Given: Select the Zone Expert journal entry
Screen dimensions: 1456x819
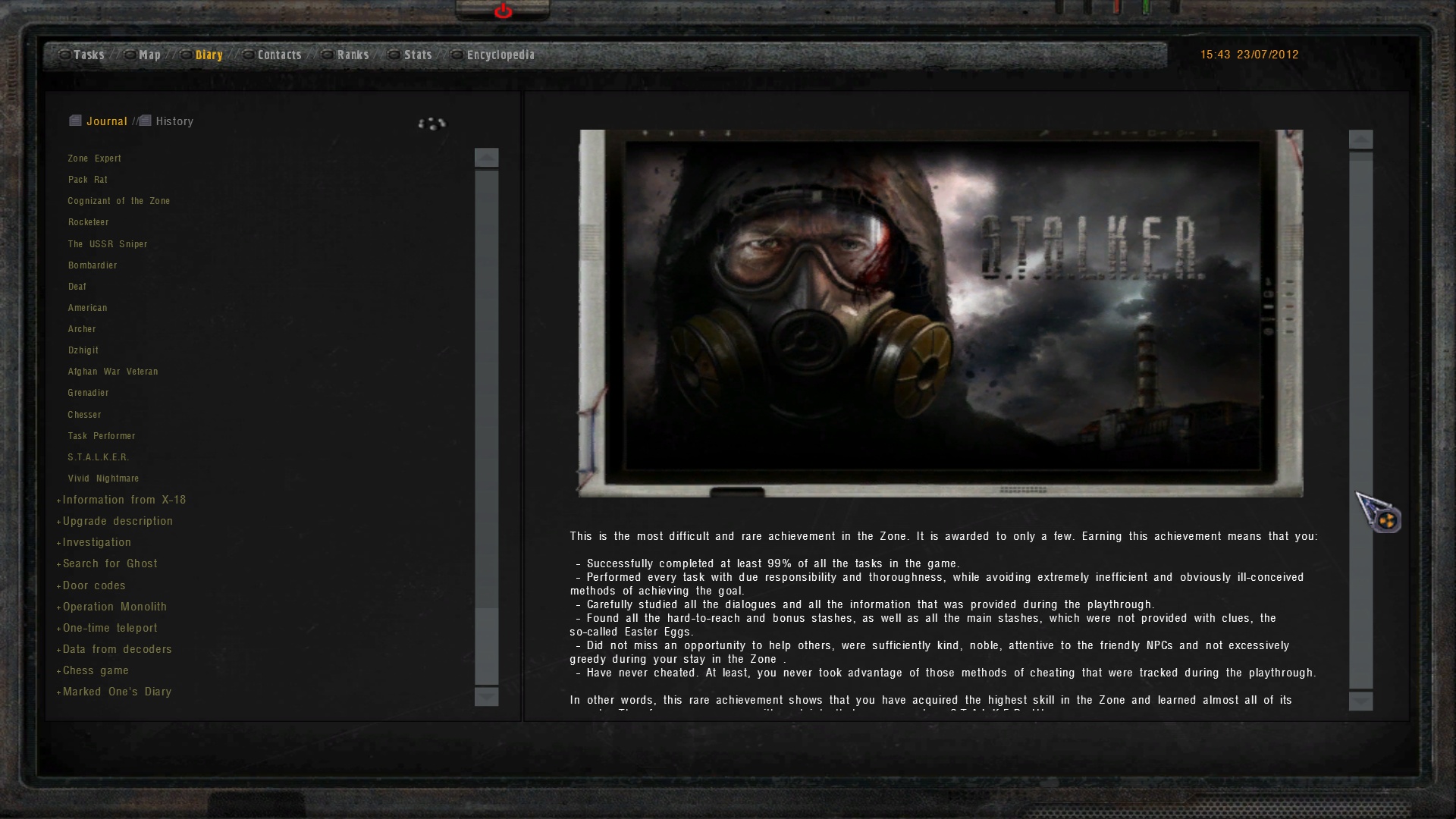Looking at the screenshot, I should point(94,158).
